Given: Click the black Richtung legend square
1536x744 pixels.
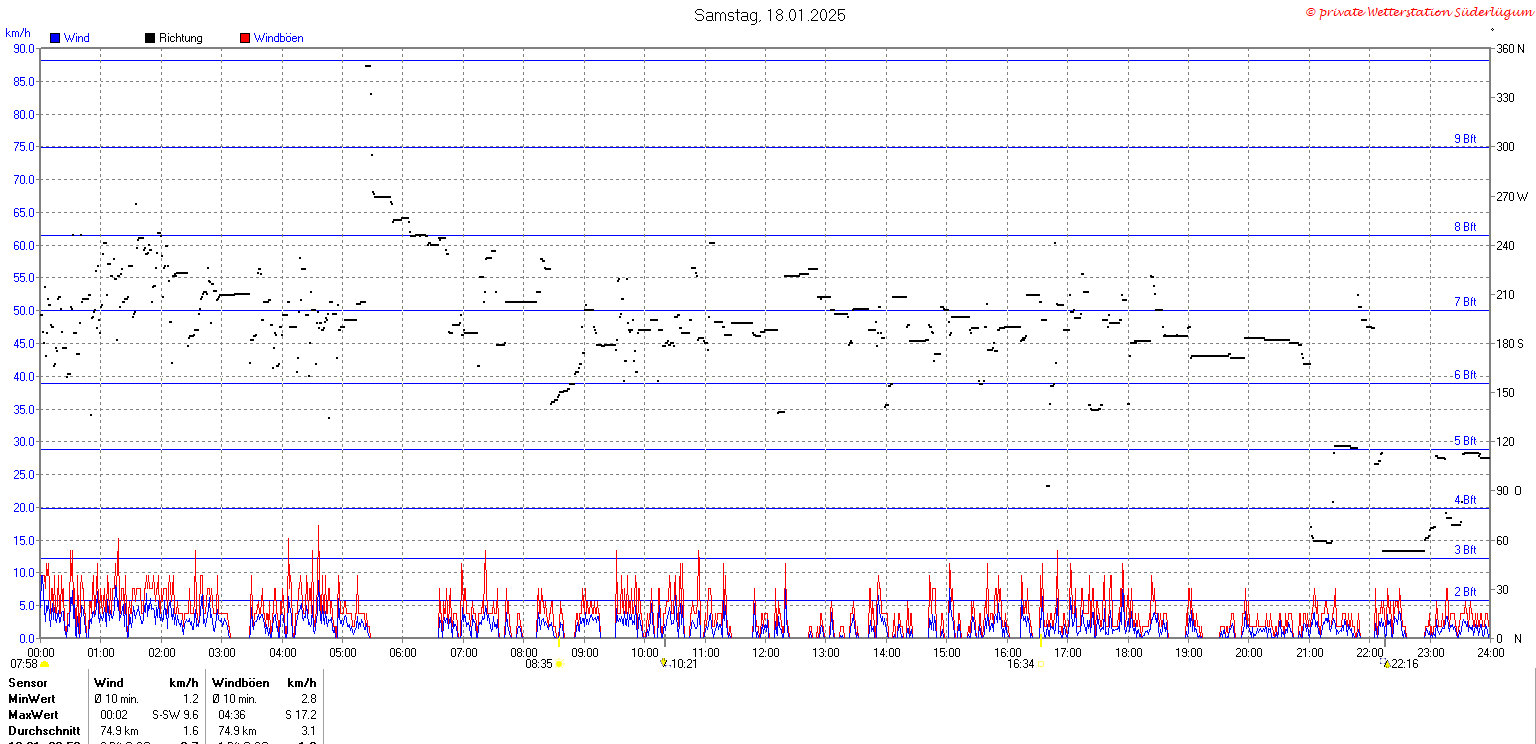Looking at the screenshot, I should point(150,38).
